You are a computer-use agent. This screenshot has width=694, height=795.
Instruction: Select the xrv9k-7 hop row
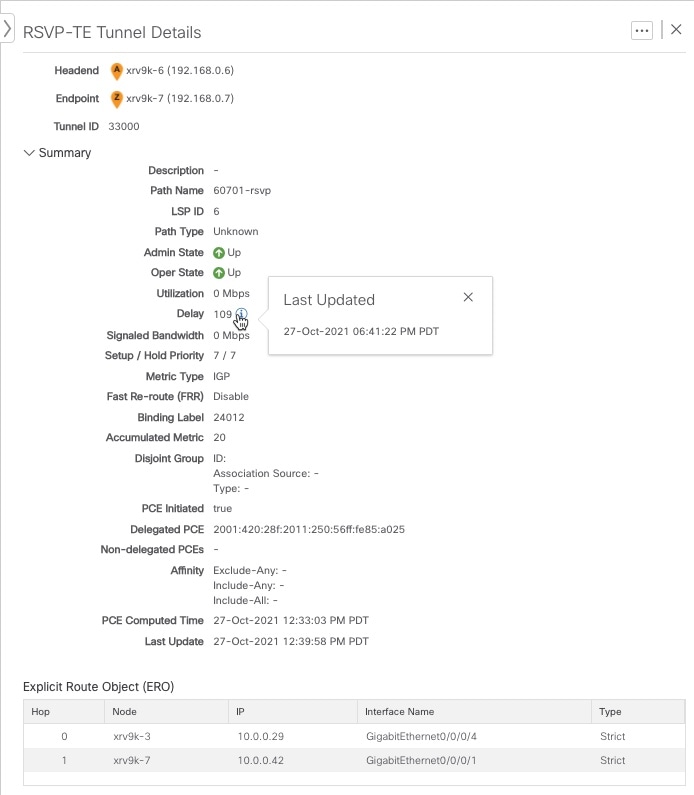pos(354,760)
